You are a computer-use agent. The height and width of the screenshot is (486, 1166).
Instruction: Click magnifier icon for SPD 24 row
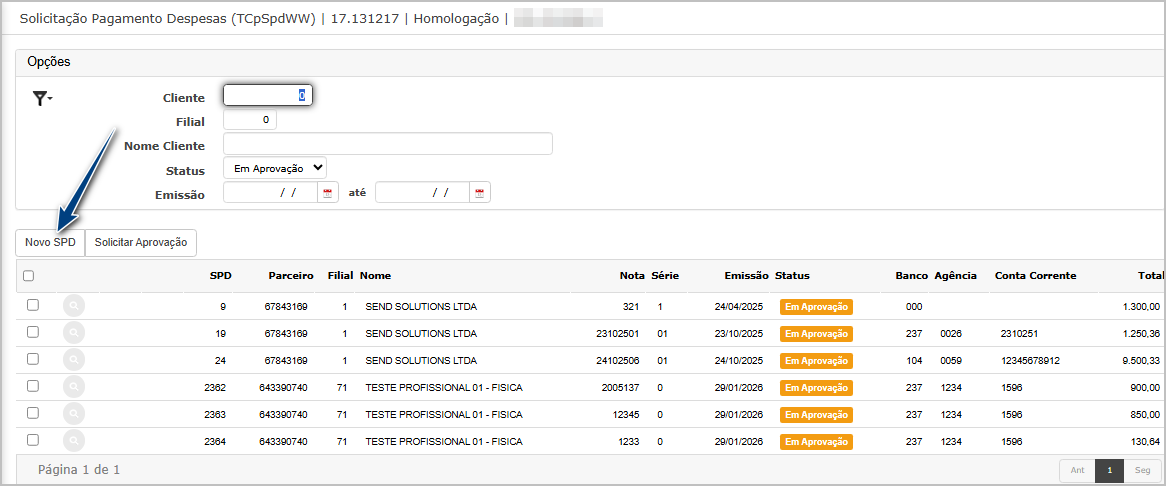[73, 360]
